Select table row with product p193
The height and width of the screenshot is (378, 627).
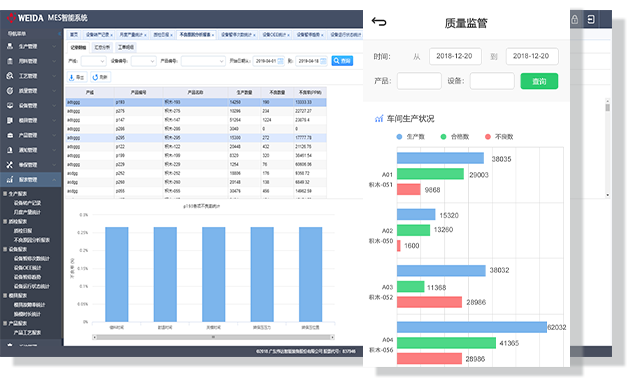coord(196,102)
